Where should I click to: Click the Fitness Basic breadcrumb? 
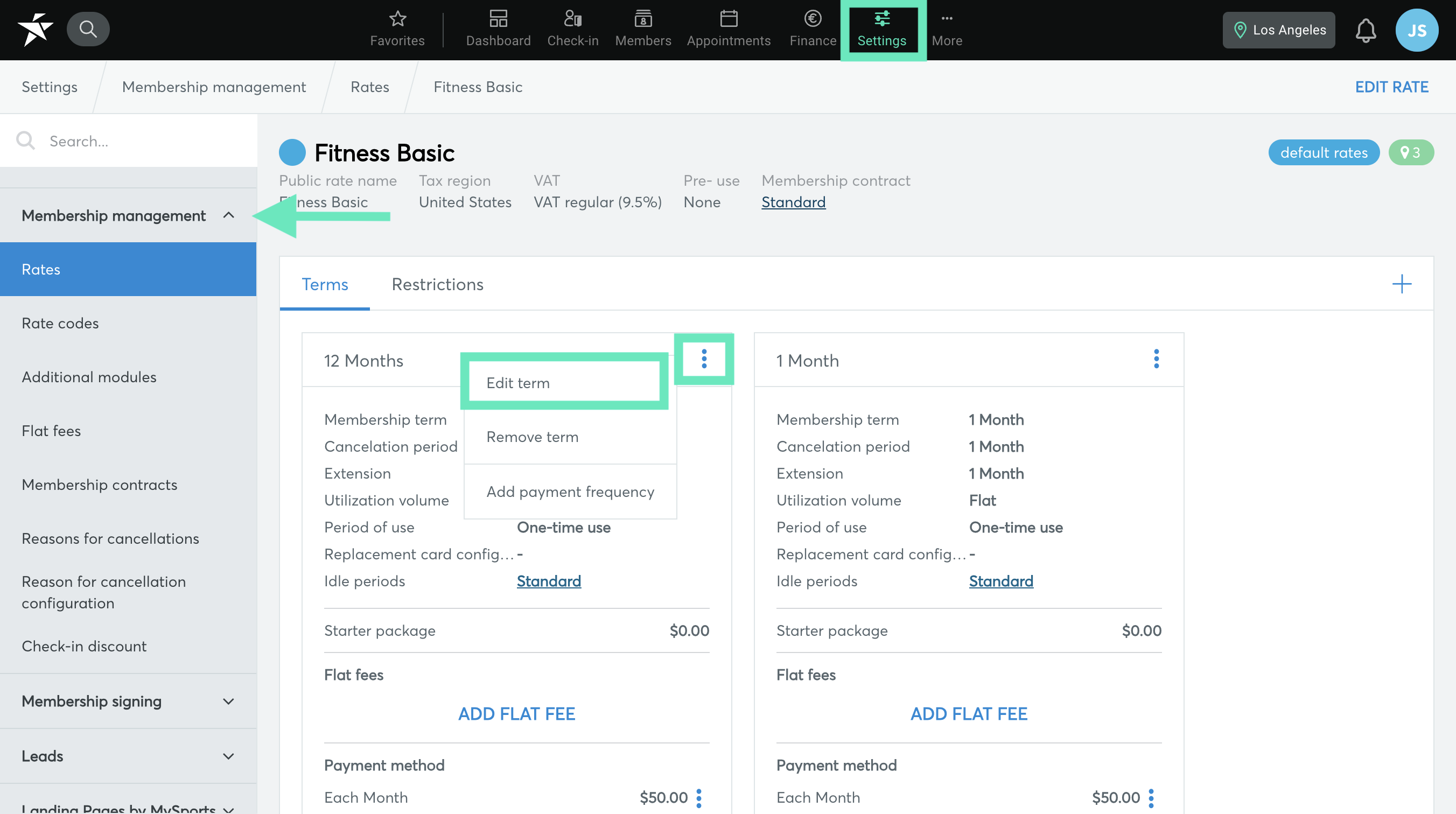tap(478, 87)
